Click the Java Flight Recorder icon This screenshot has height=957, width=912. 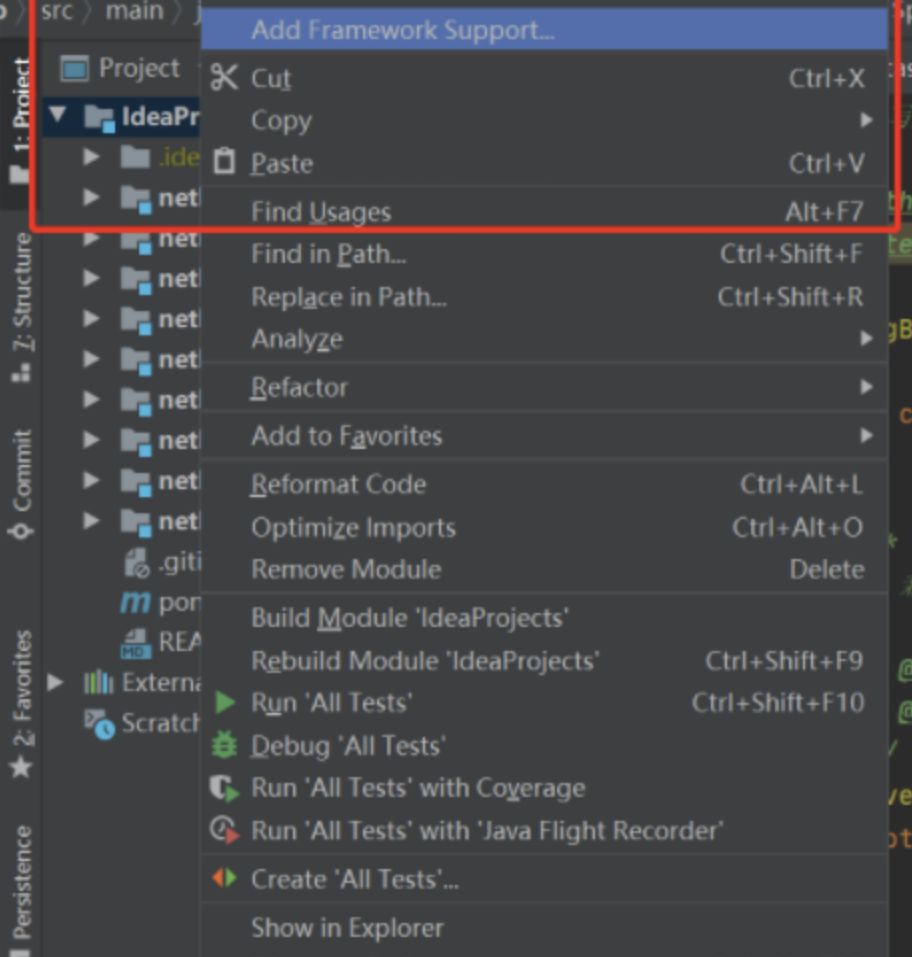(x=225, y=831)
